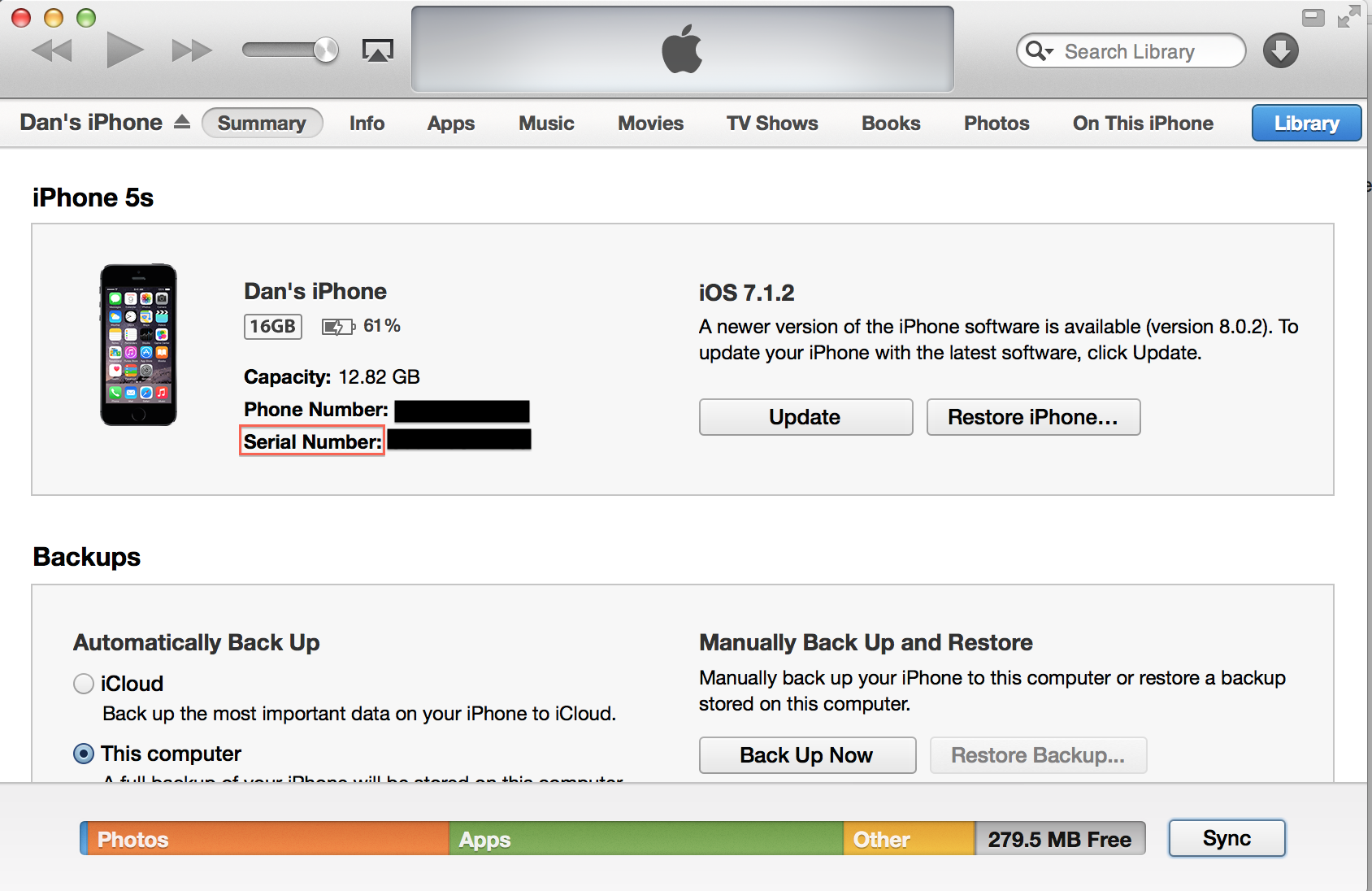
Task: Open the AirPlay output icon
Action: click(x=377, y=50)
